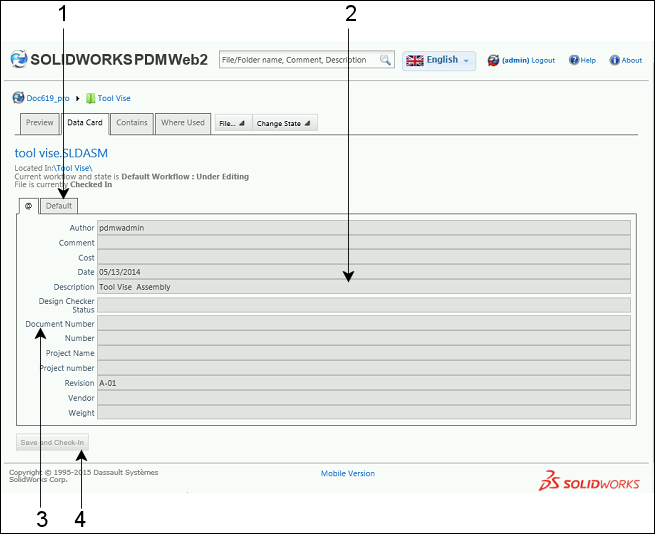This screenshot has height=534, width=655.
Task: Click the About info icon
Action: coord(614,60)
